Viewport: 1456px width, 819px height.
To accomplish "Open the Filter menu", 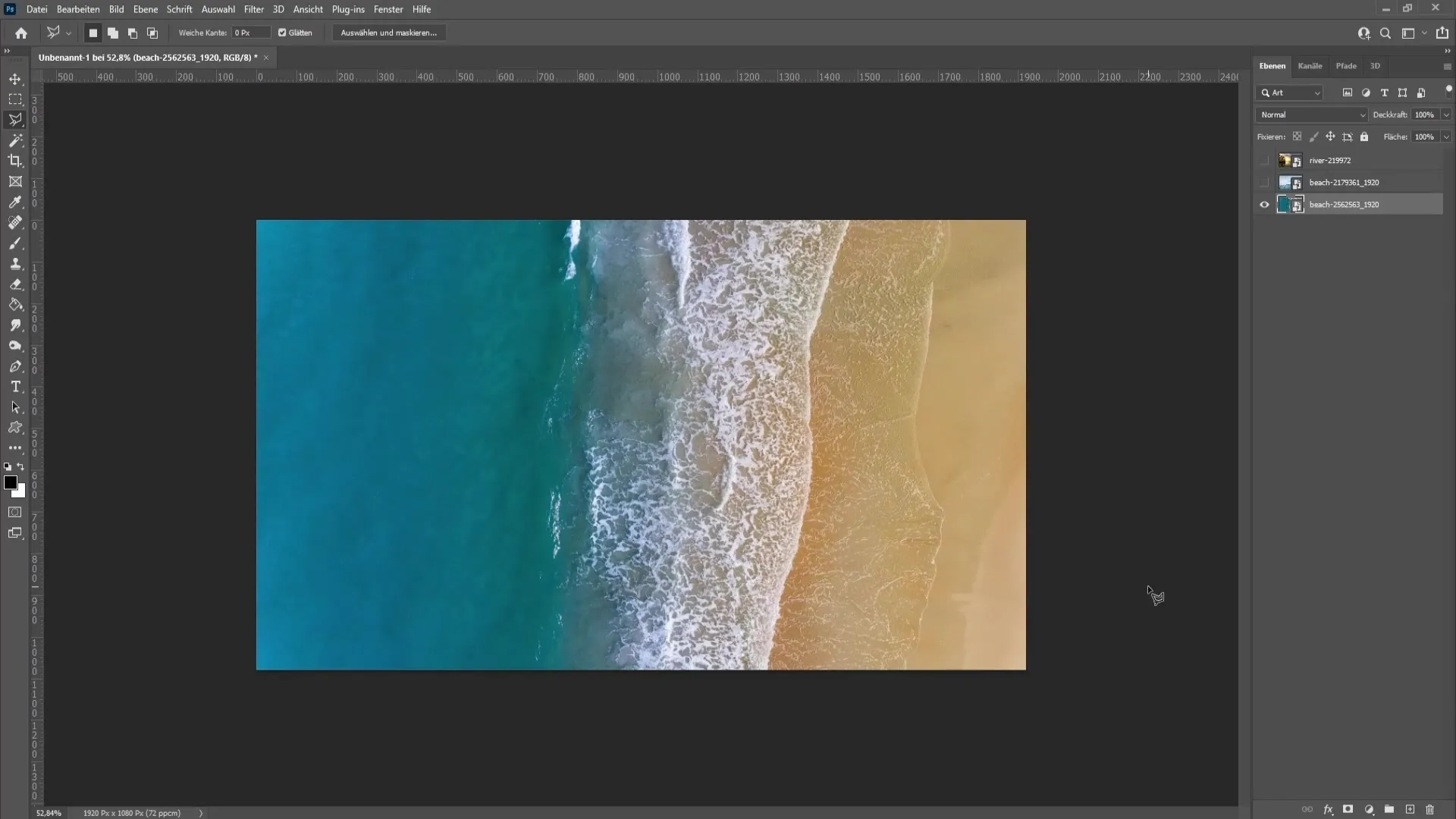I will 253,9.
